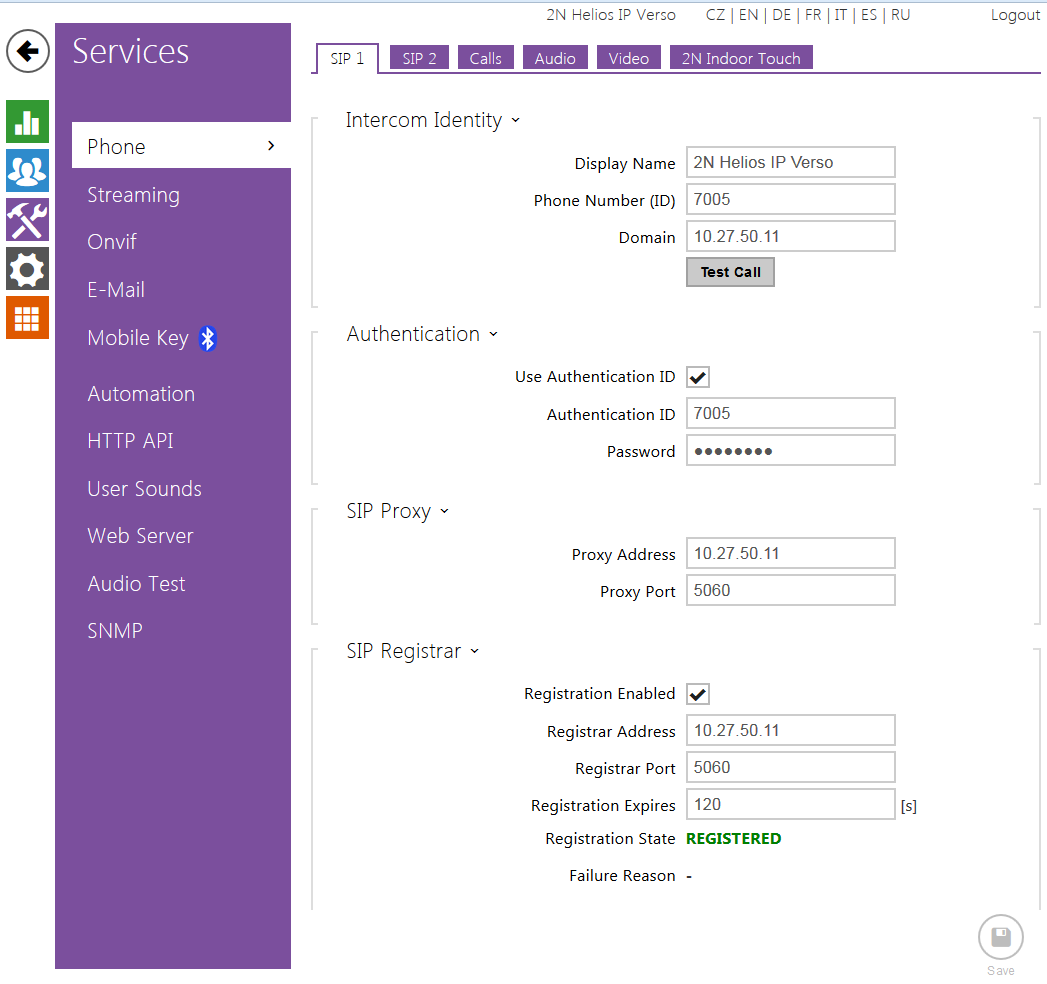
Task: Open the System gear icon
Action: (x=27, y=269)
